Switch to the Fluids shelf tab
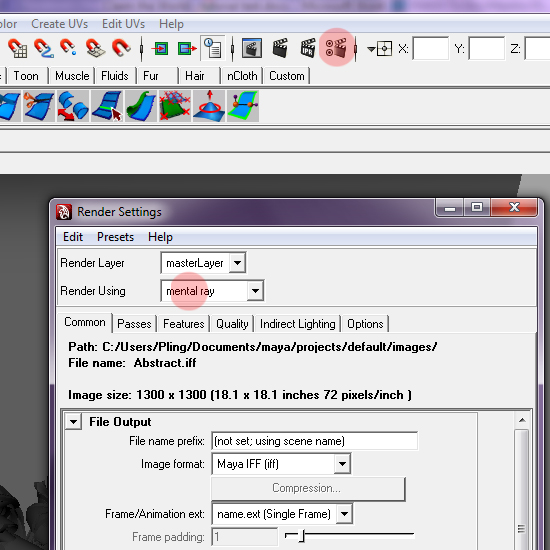This screenshot has width=550, height=550. click(x=115, y=76)
